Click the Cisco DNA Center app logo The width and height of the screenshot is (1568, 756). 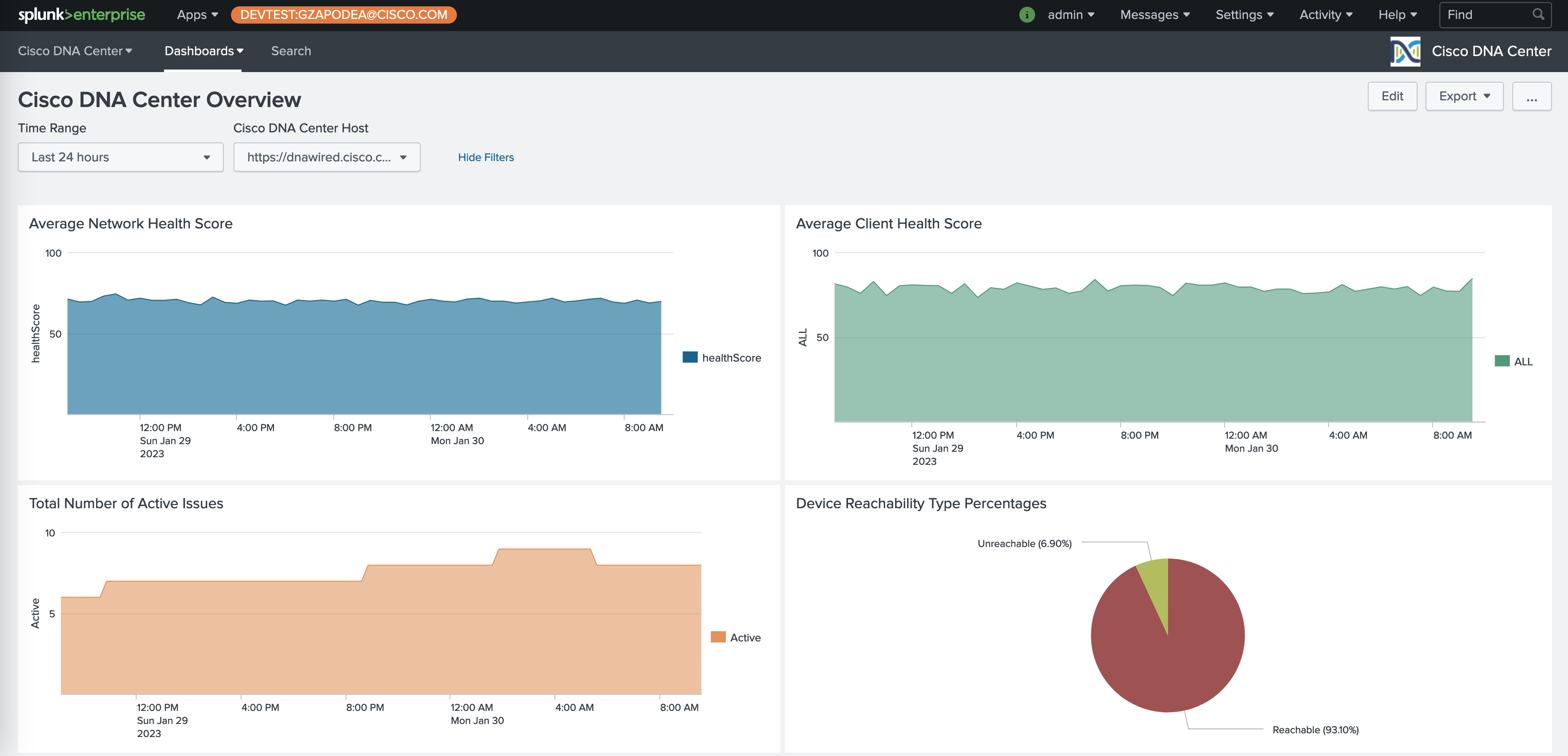click(1405, 51)
